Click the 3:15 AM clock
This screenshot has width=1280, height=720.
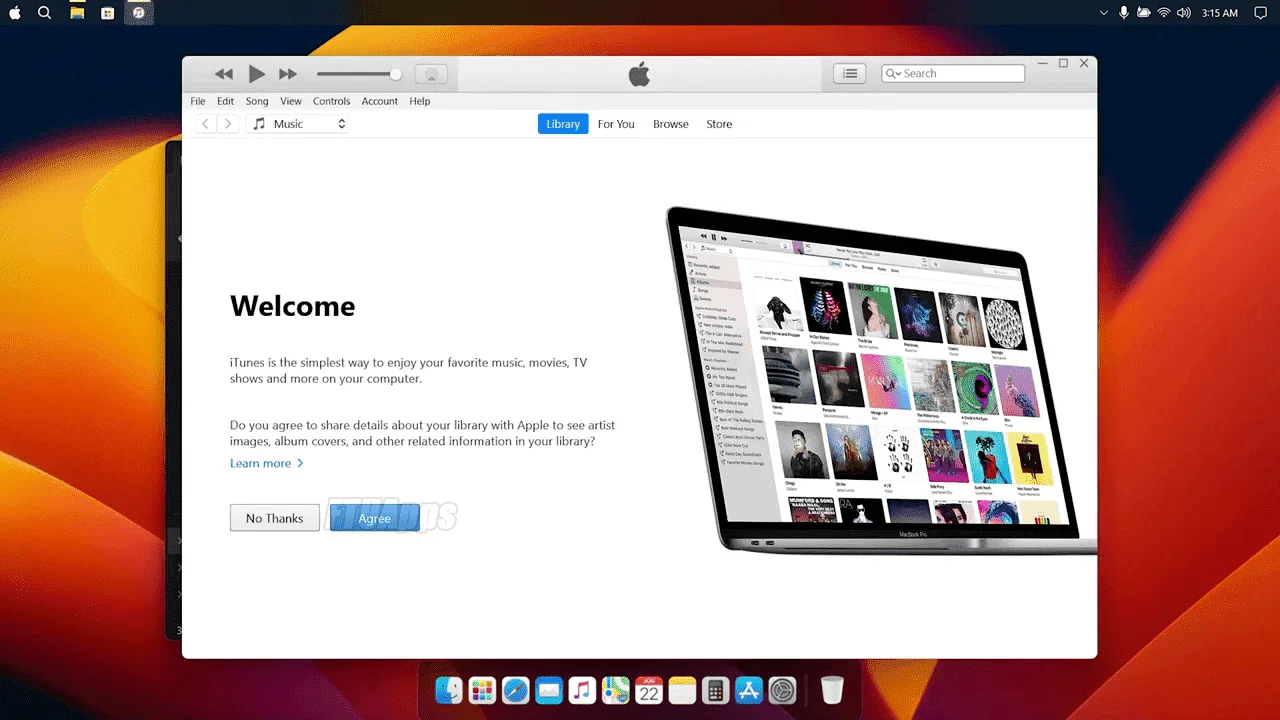[x=1220, y=13]
